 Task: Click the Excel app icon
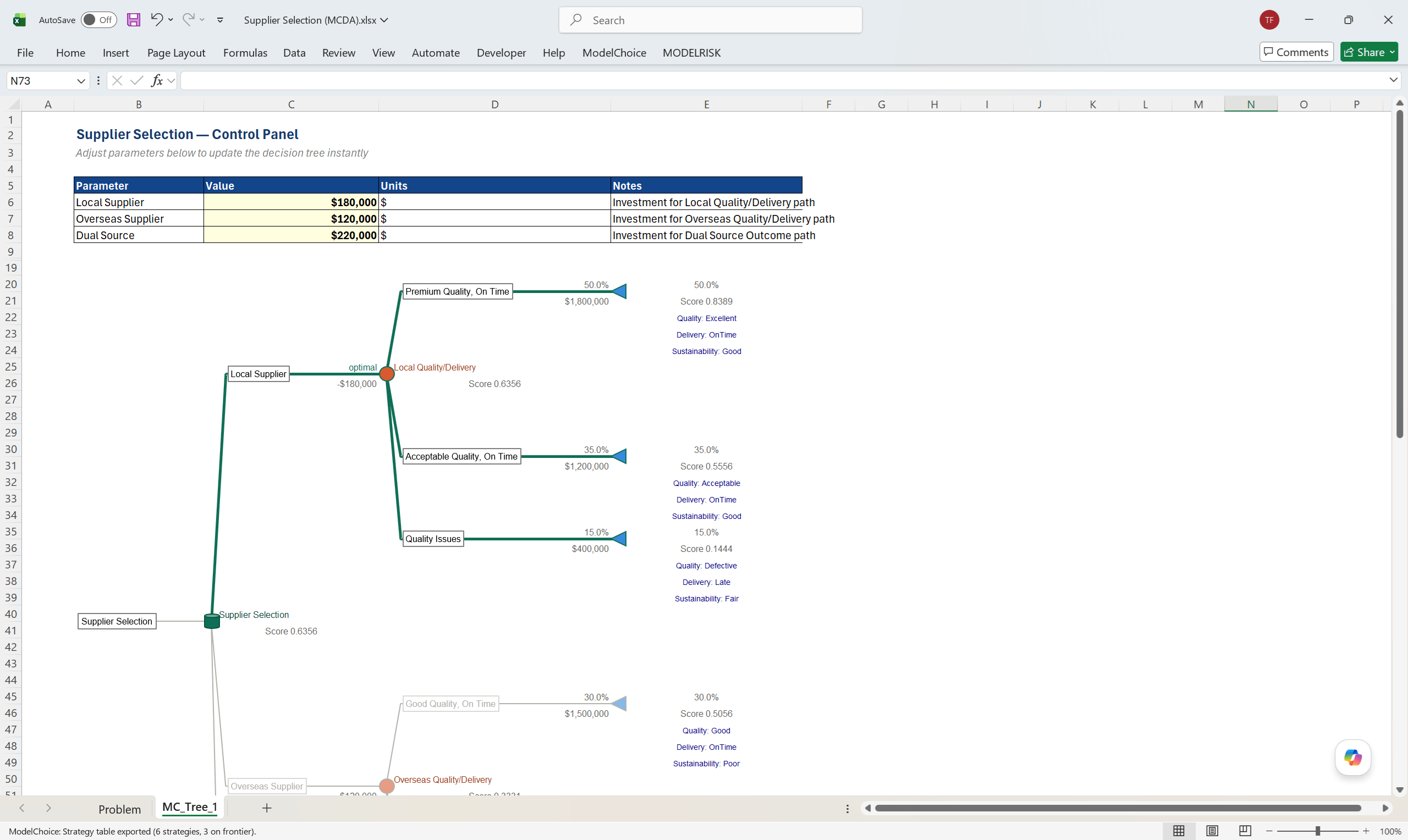click(19, 20)
